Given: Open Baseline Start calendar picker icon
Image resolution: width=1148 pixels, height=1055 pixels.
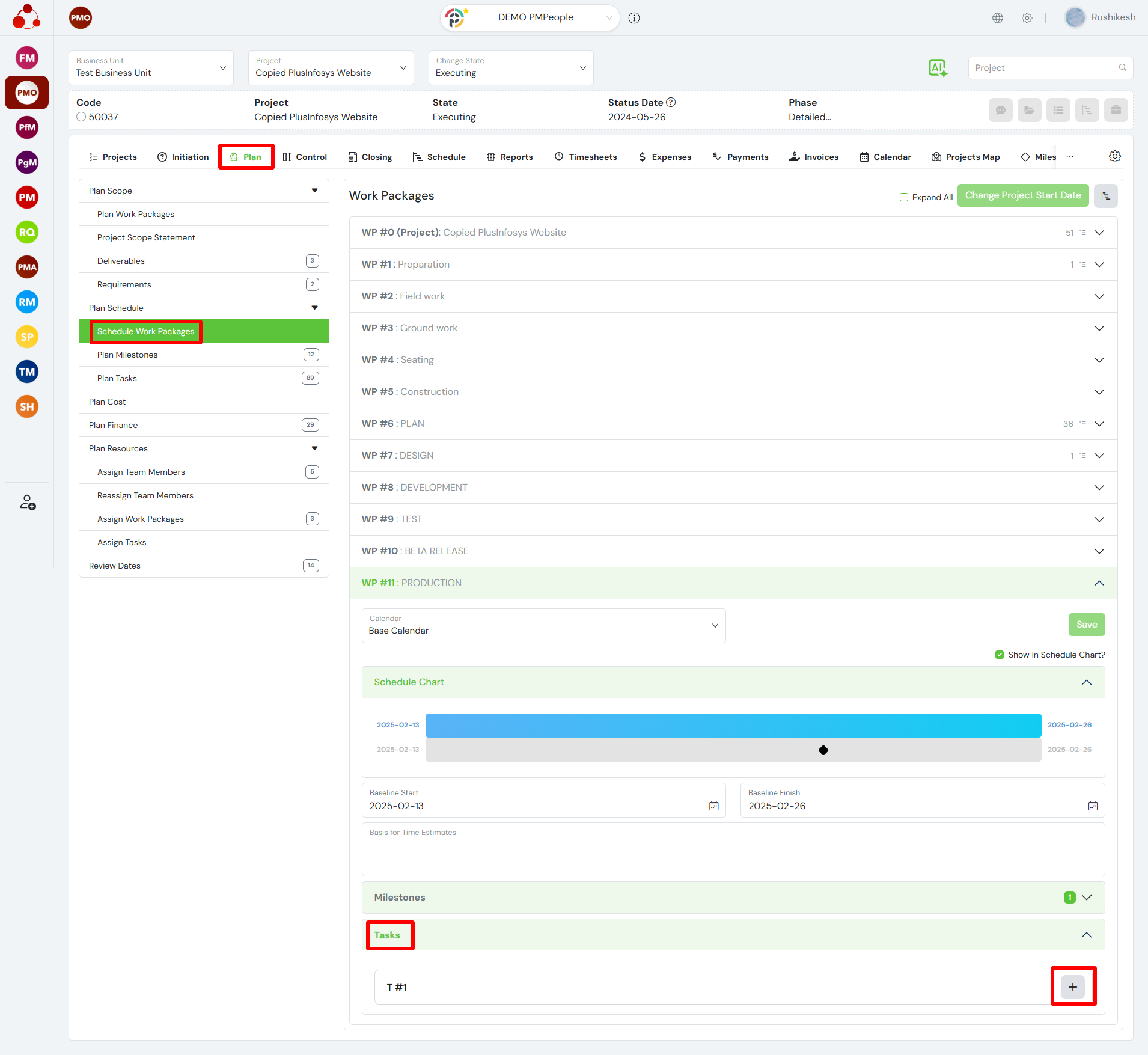Looking at the screenshot, I should point(713,806).
